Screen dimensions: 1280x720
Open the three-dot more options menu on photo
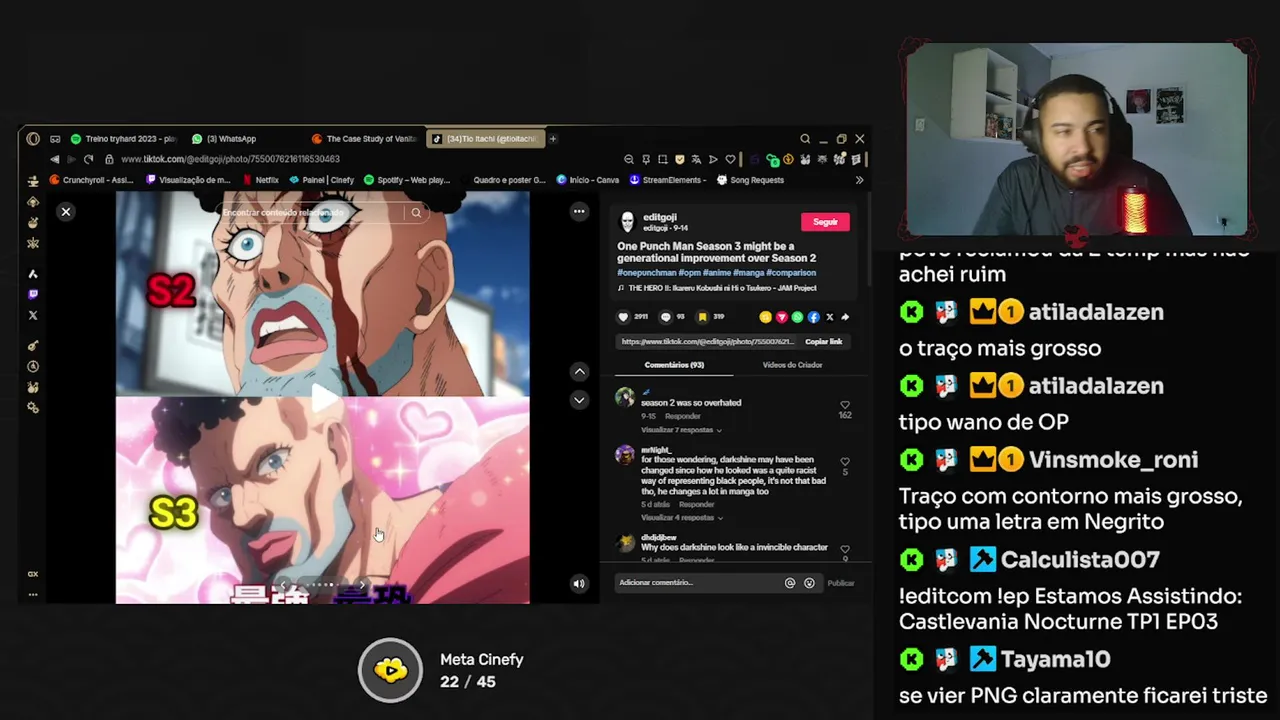point(579,212)
